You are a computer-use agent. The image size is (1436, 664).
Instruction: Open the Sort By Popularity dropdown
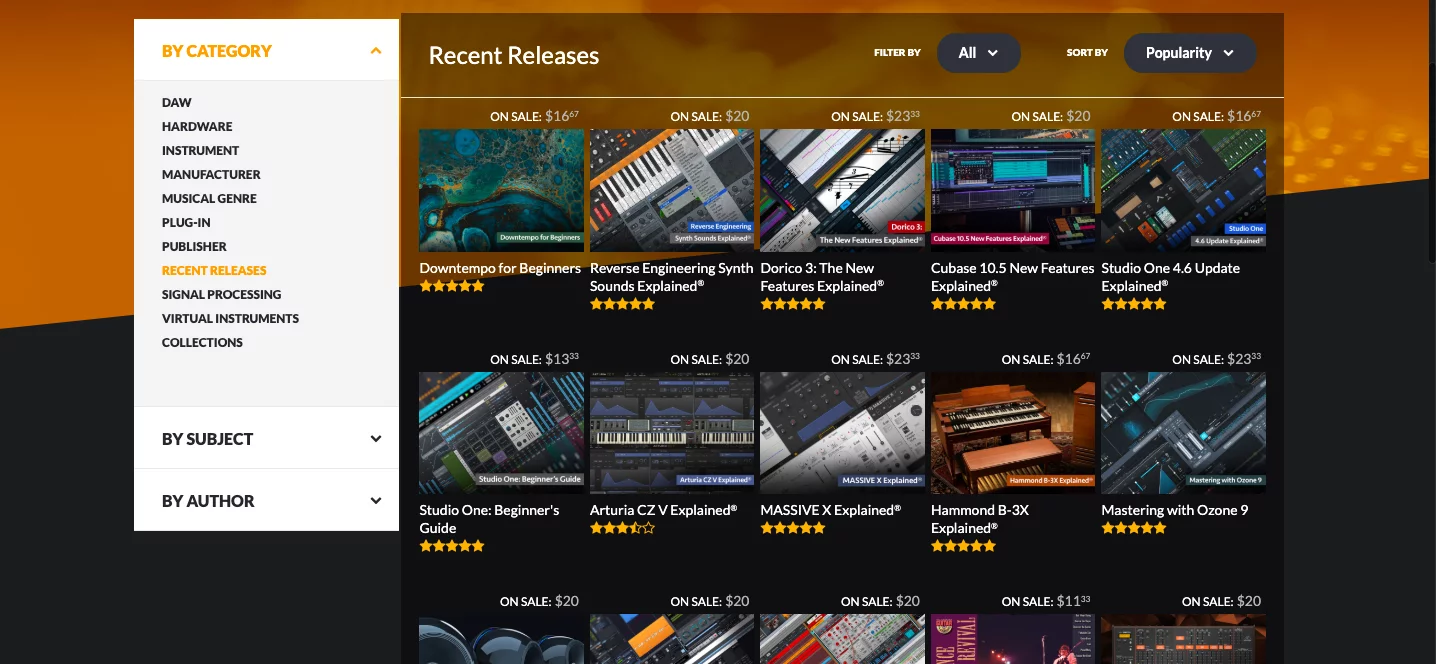pyautogui.click(x=1189, y=53)
